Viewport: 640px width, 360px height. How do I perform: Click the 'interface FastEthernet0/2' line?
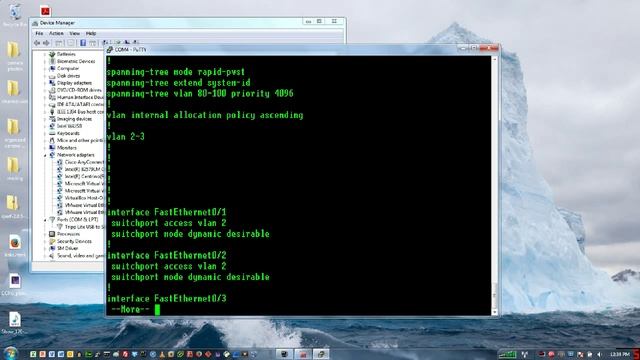pos(166,256)
